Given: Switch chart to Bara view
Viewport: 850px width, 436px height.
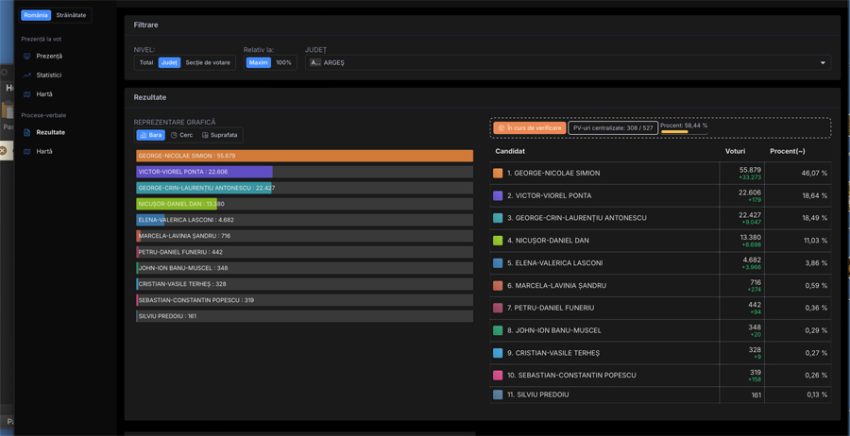Looking at the screenshot, I should [150, 134].
